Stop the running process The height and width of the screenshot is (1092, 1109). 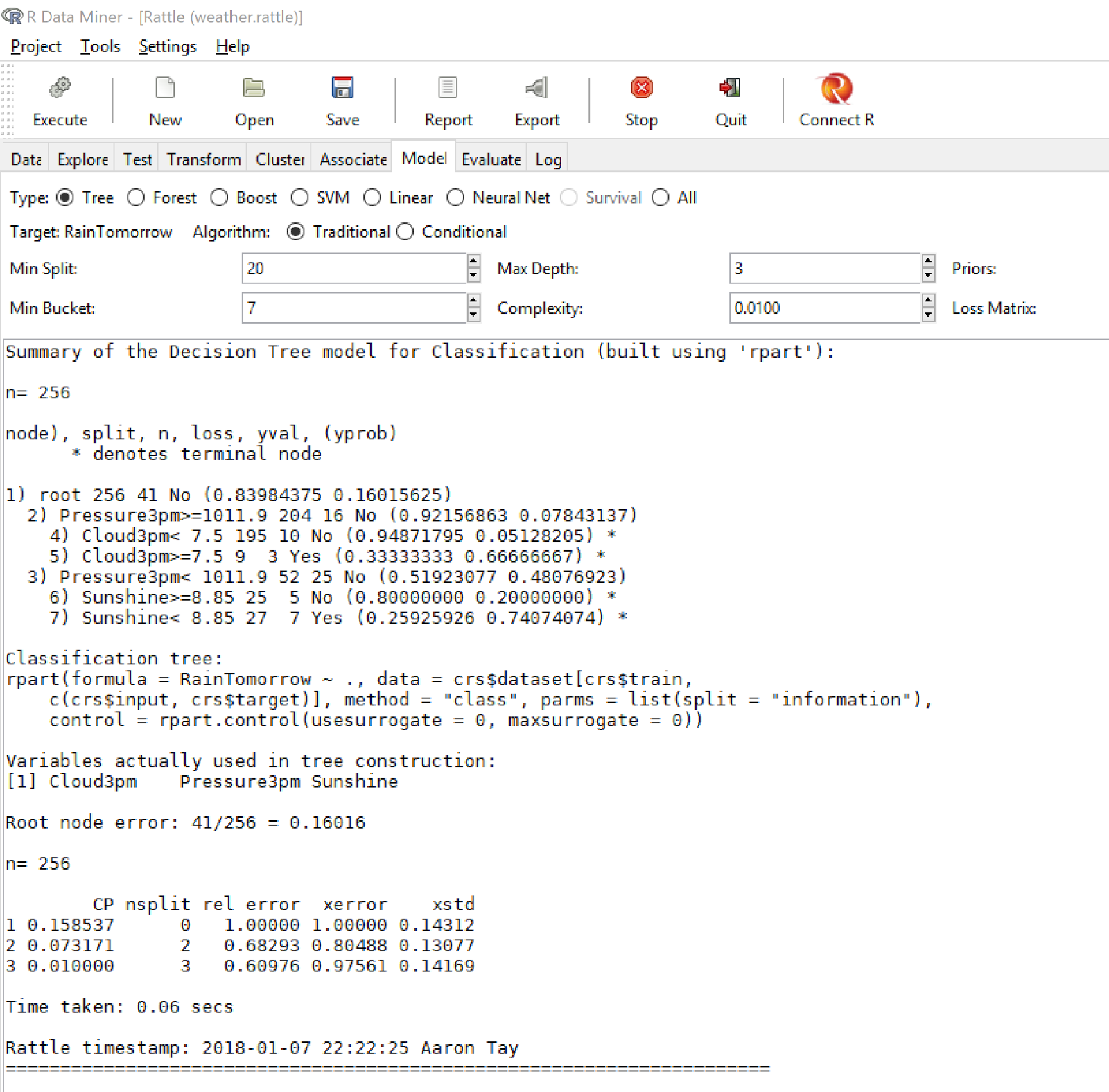click(640, 100)
